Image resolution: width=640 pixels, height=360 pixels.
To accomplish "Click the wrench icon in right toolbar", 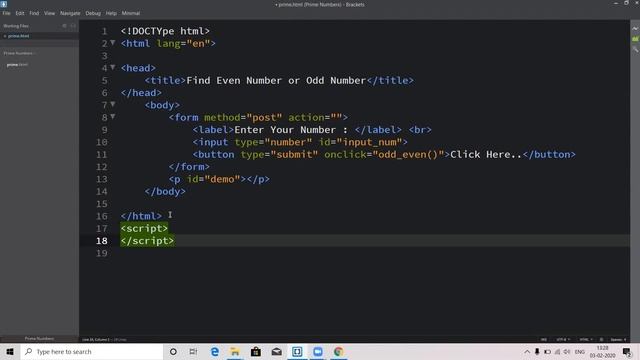I will click(635, 49).
